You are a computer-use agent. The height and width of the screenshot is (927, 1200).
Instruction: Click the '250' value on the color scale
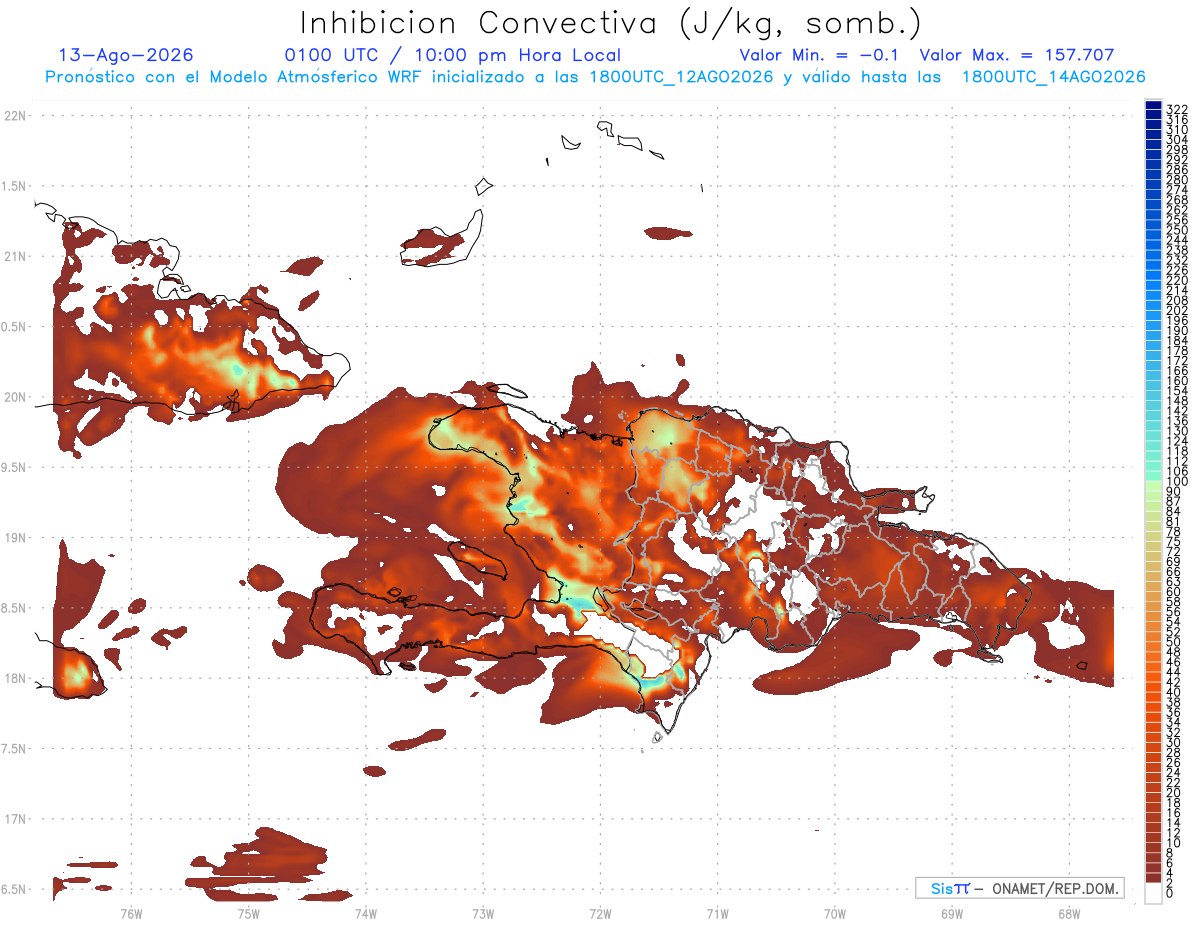pyautogui.click(x=1177, y=230)
